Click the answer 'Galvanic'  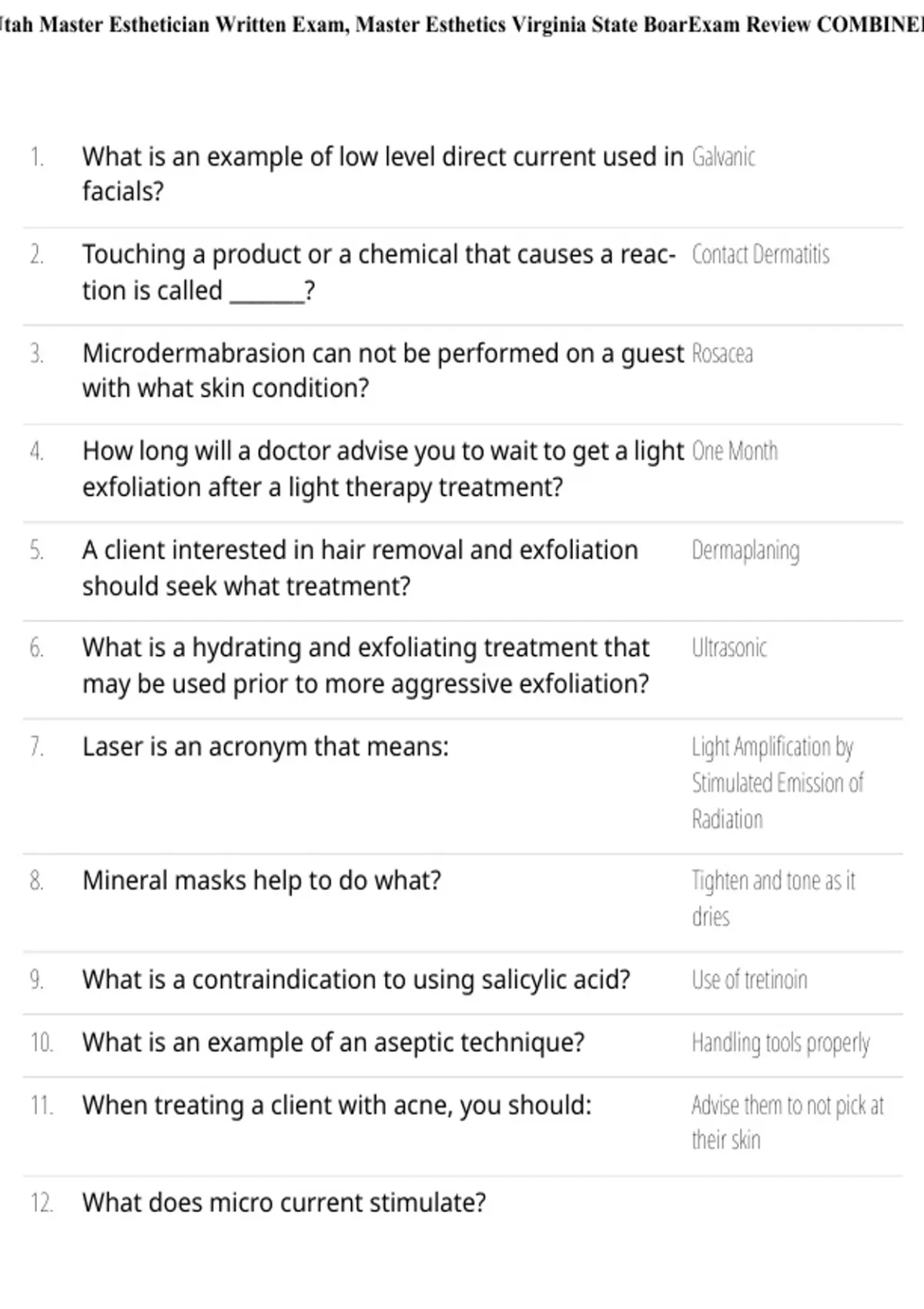coord(723,157)
